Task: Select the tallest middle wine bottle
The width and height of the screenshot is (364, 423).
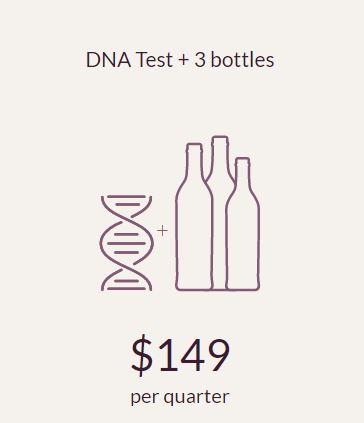Action: (219, 212)
